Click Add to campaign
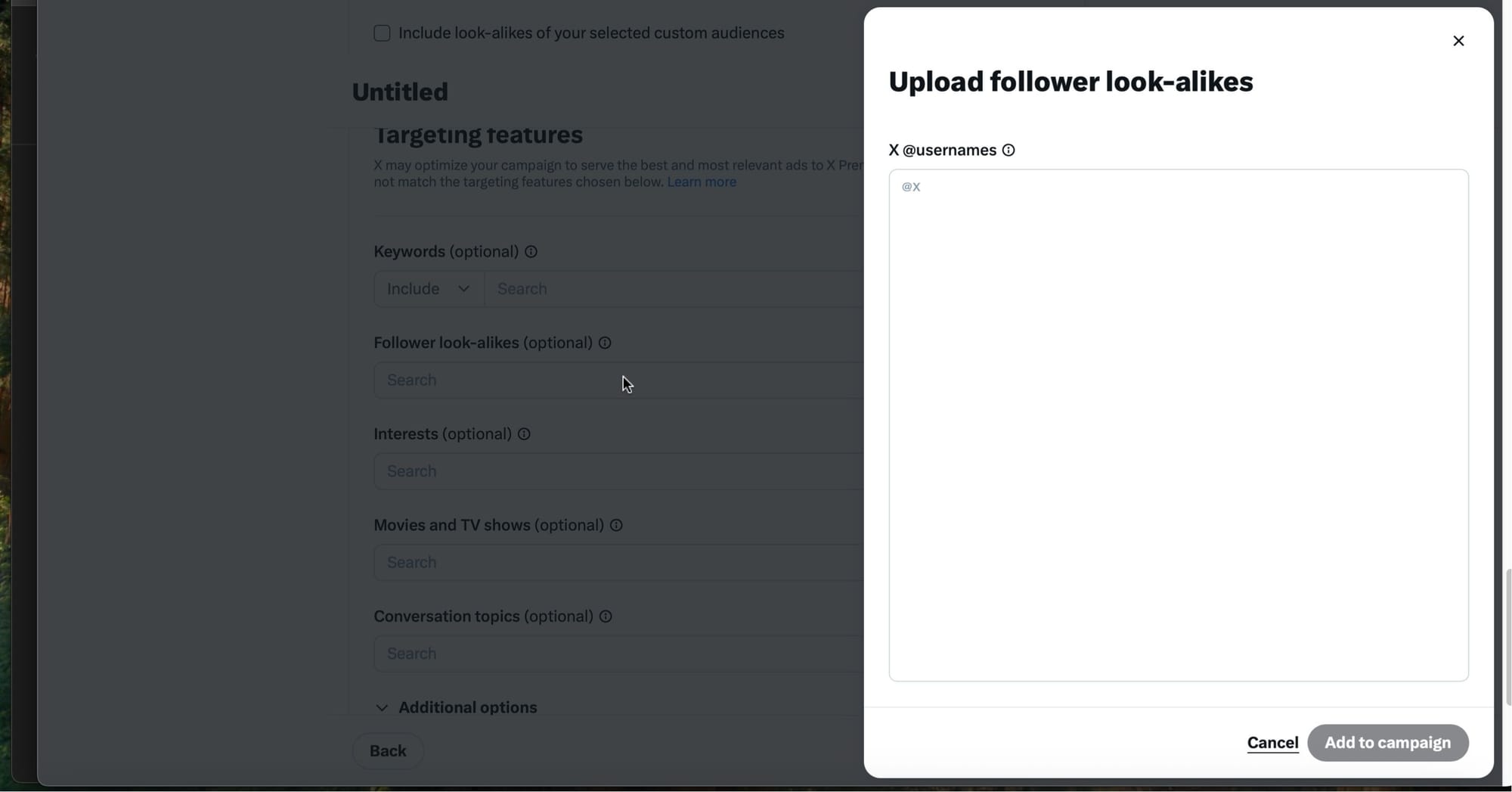 pos(1388,742)
